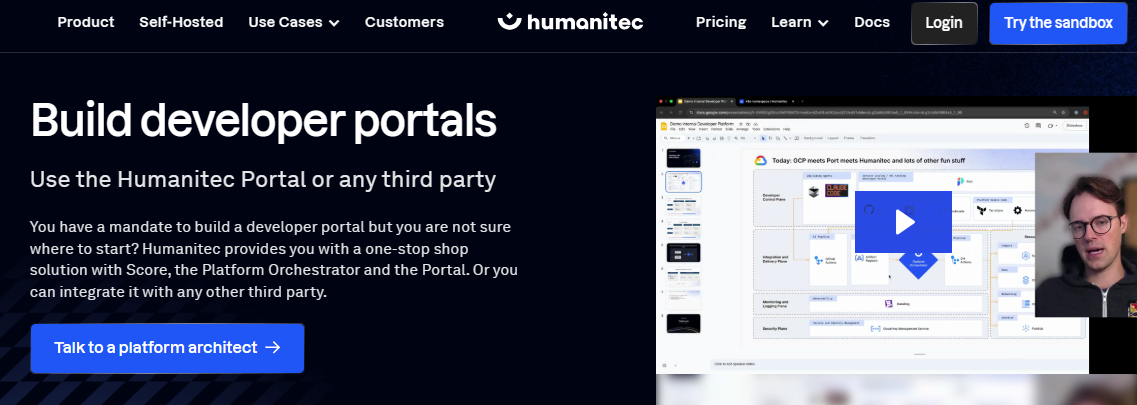This screenshot has width=1137, height=405.
Task: Click Try the sandbox button
Action: 1058,23
